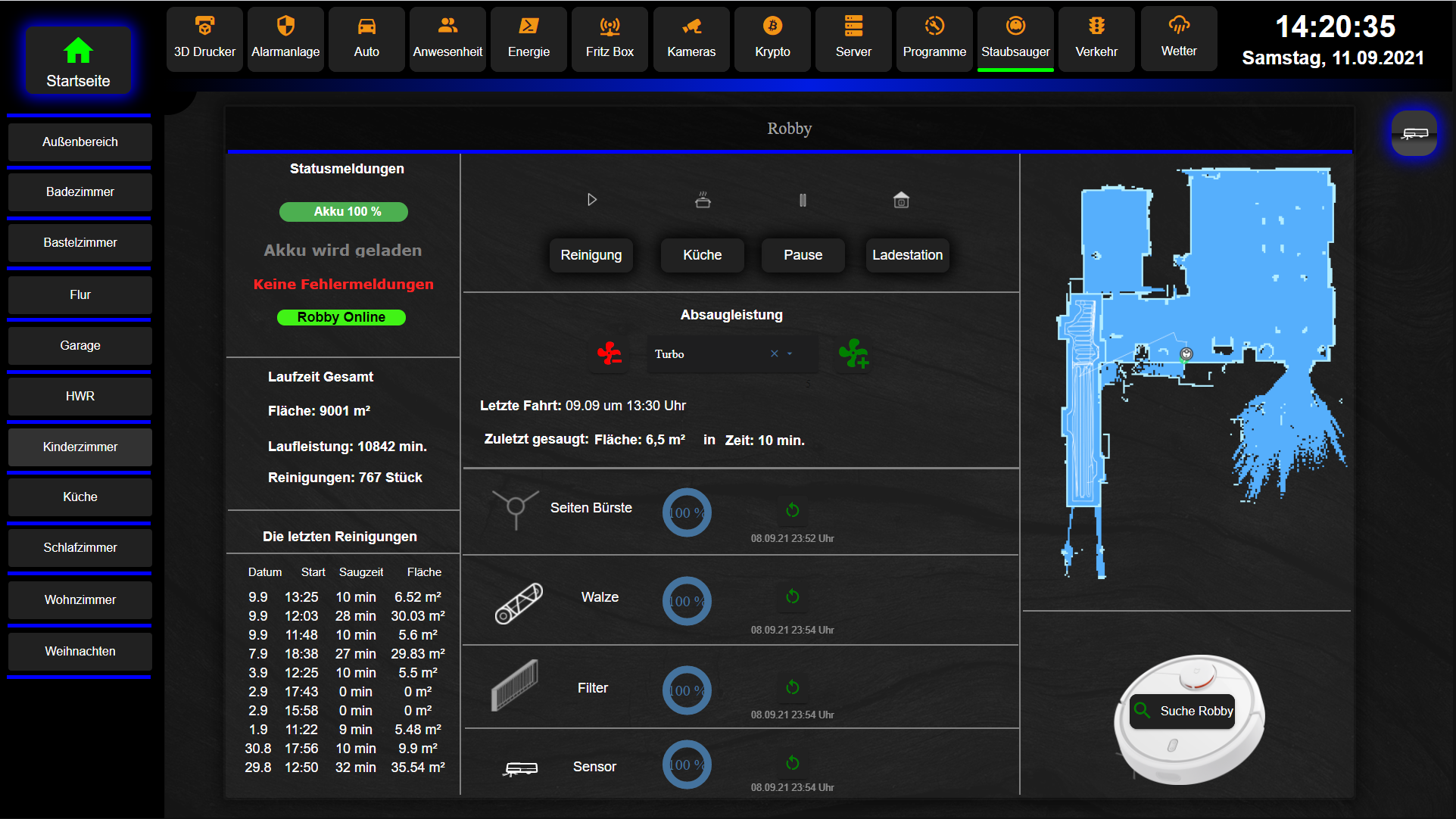Click the sensor icon button top right
1456x819 pixels.
pos(1414,133)
